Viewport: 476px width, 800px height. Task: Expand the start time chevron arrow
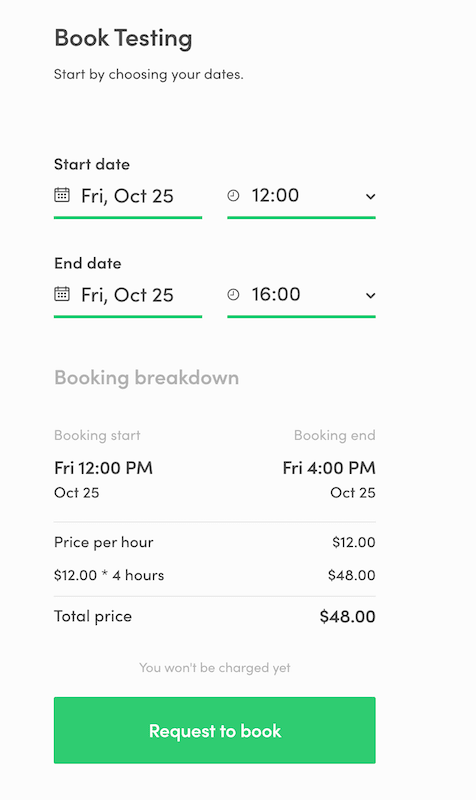tap(370, 196)
